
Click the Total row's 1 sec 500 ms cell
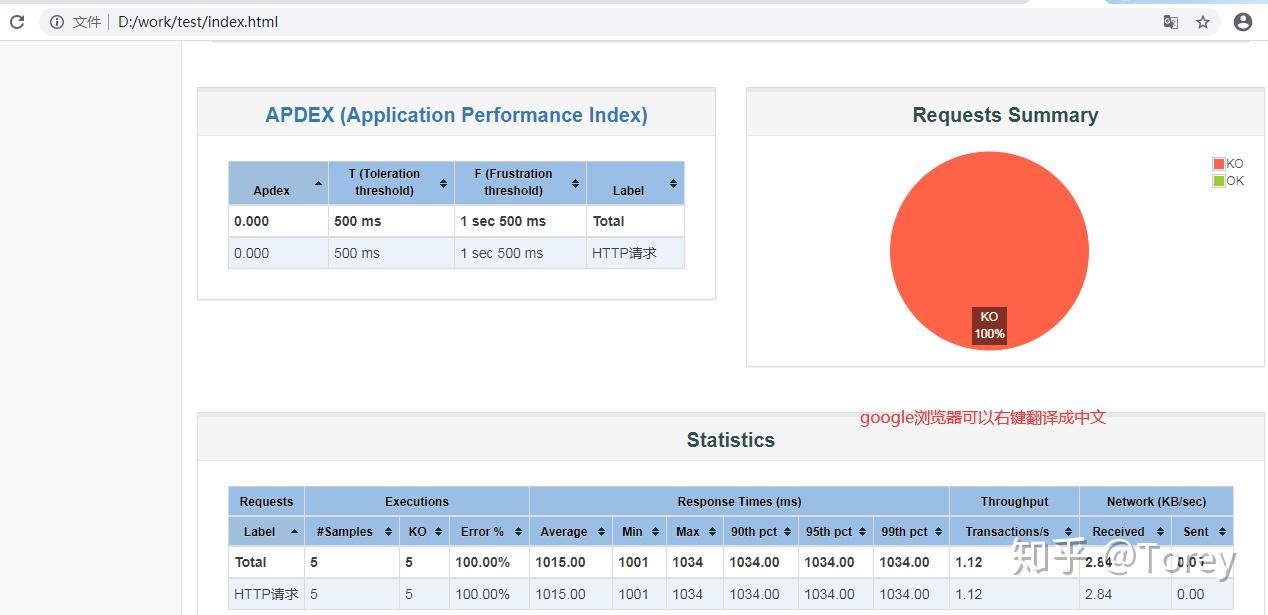pyautogui.click(x=520, y=221)
